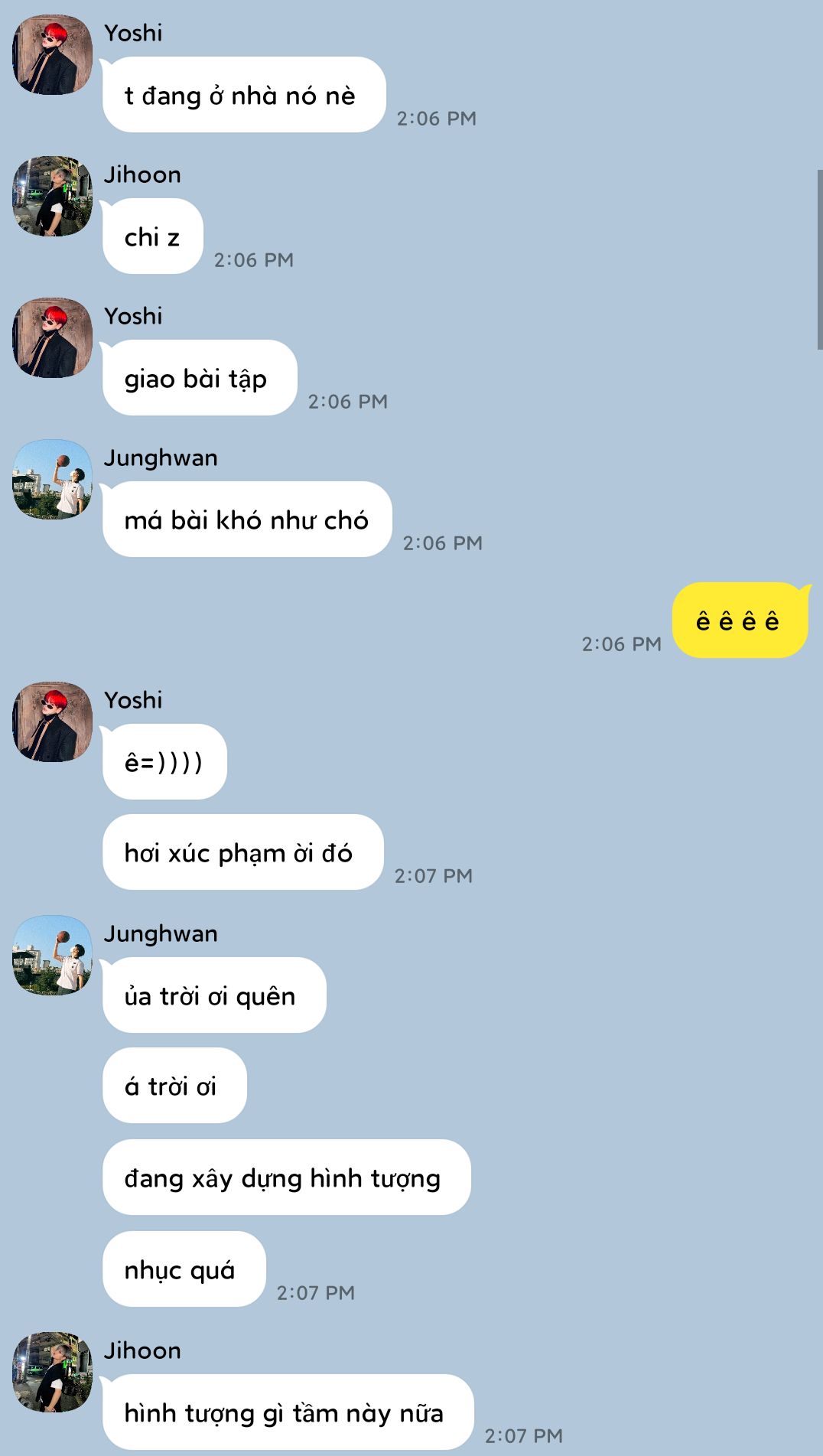Select the 'á trời ơi' message bubble

coord(175,1086)
